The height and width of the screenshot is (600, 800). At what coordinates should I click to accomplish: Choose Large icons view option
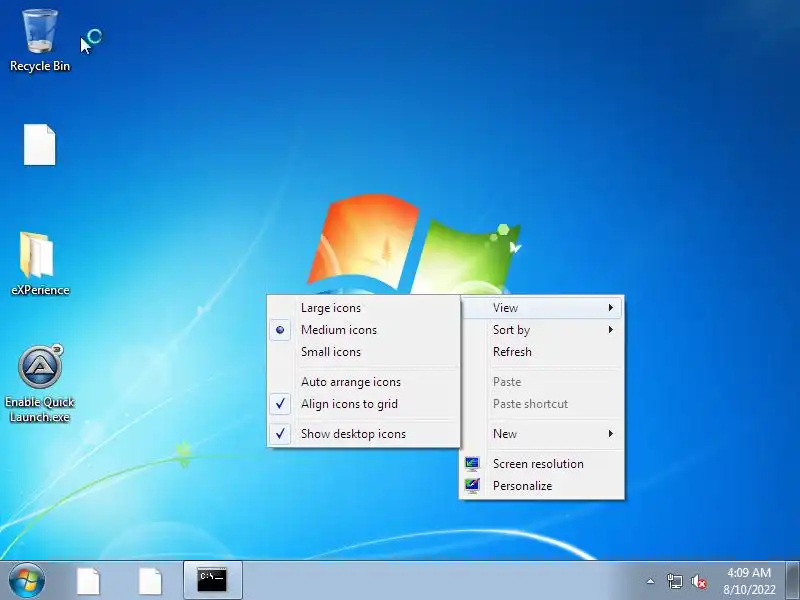[x=364, y=308]
